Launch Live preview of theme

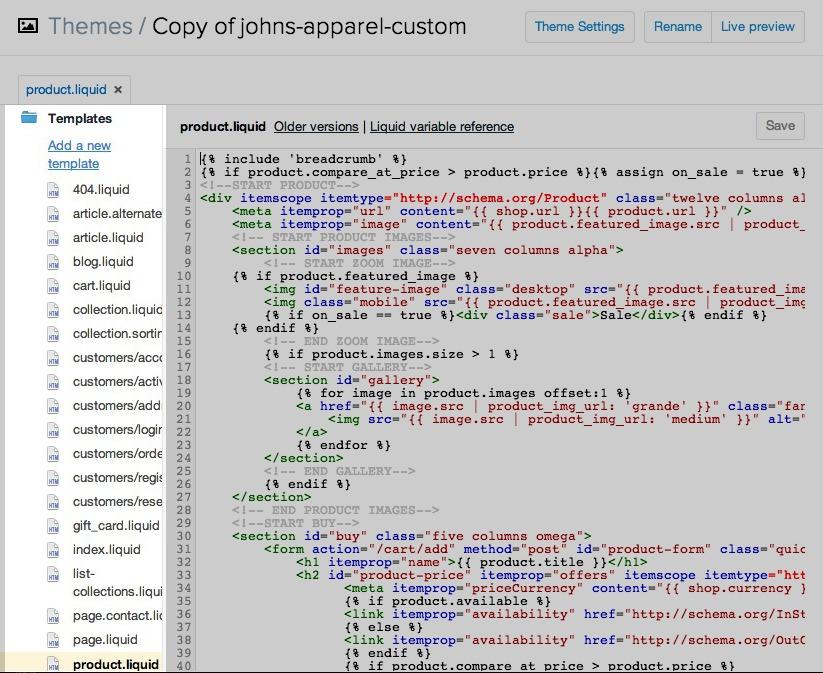[757, 27]
